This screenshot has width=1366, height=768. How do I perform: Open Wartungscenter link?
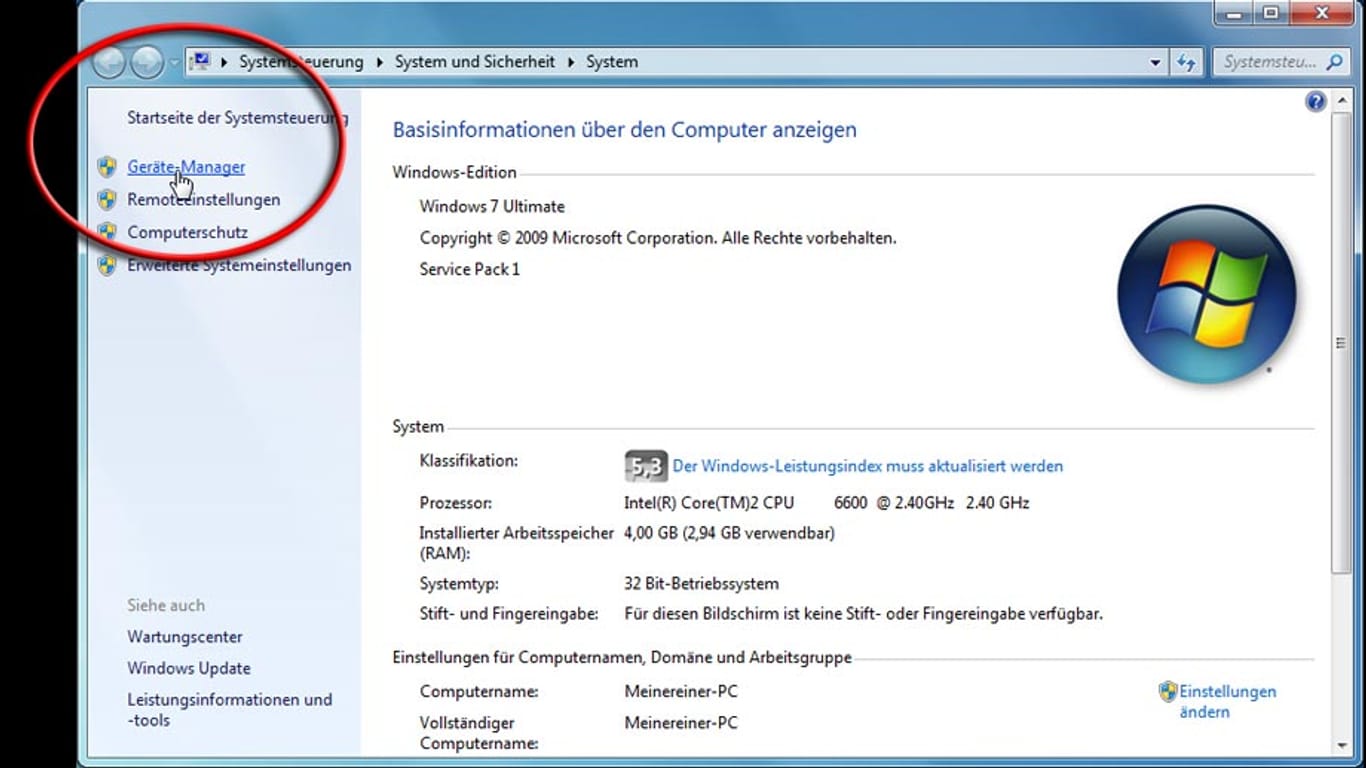point(185,637)
